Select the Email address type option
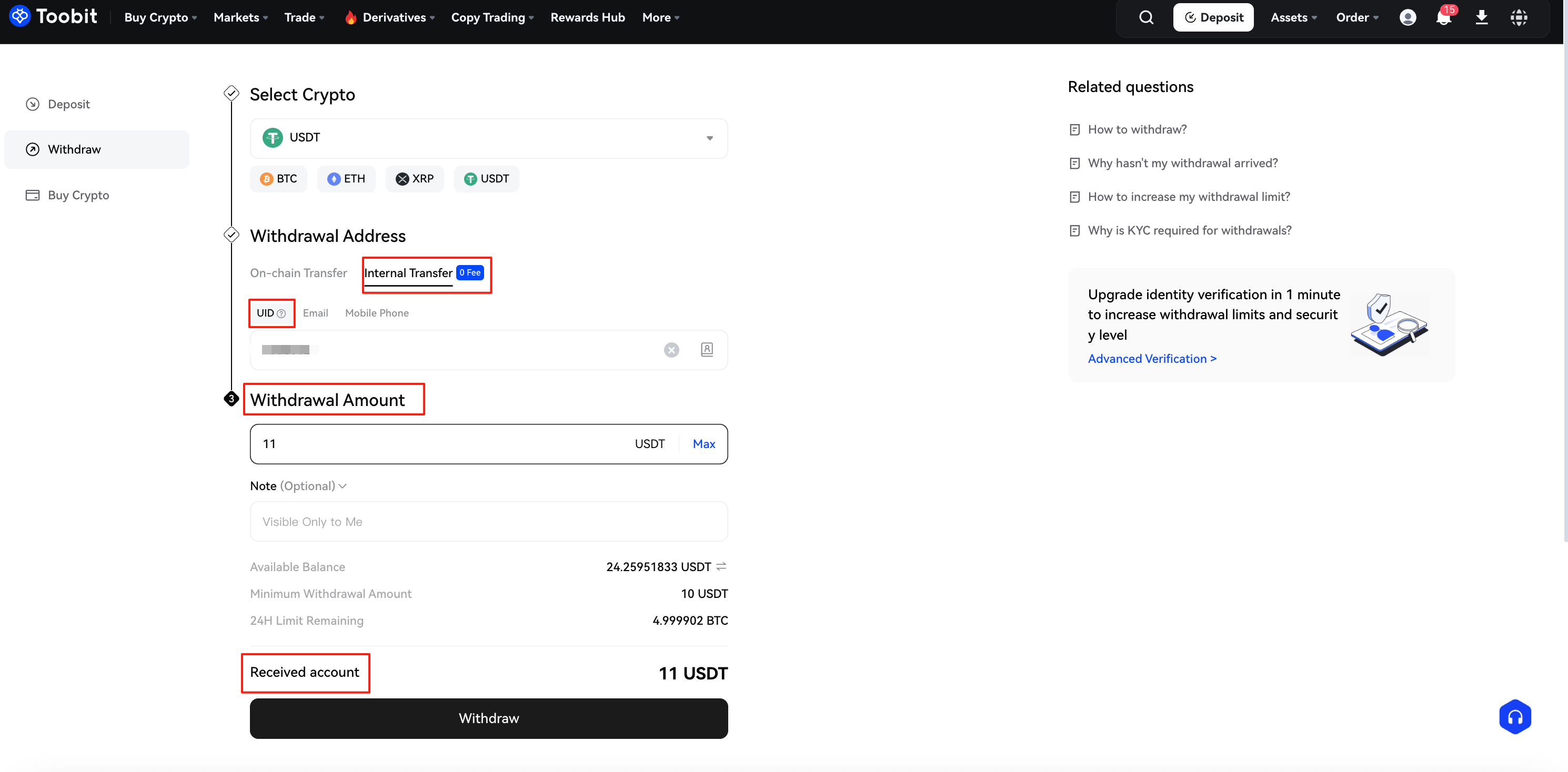Screen dimensions: 1568x772 (x=315, y=313)
